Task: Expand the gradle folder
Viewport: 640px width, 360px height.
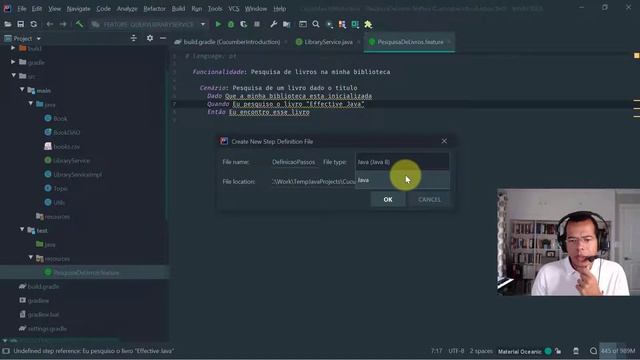Action: click(13, 62)
